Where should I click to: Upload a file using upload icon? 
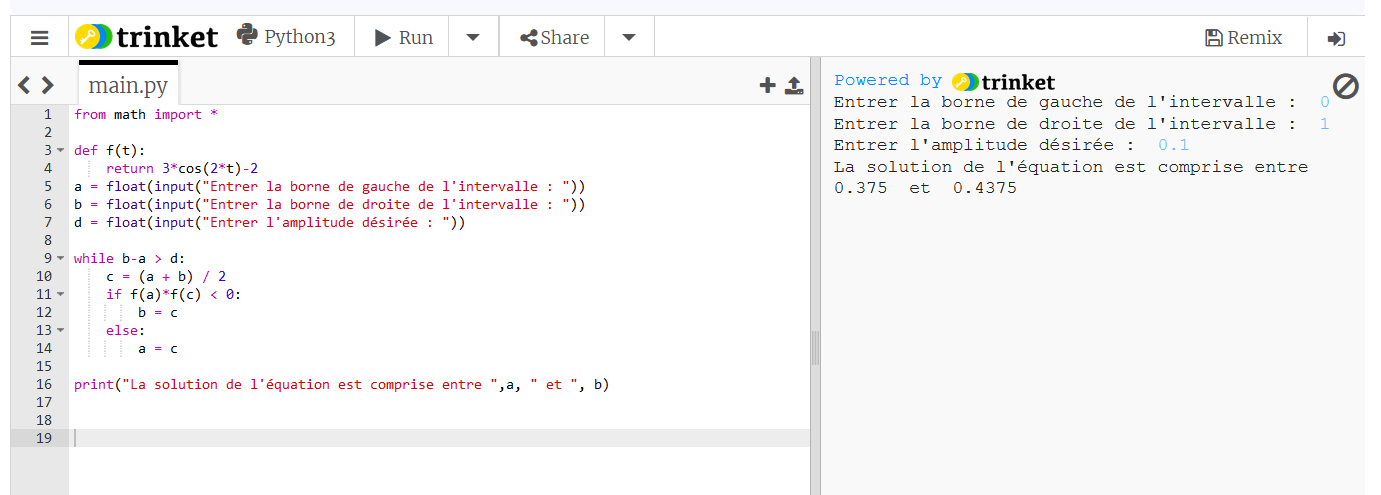pyautogui.click(x=794, y=86)
